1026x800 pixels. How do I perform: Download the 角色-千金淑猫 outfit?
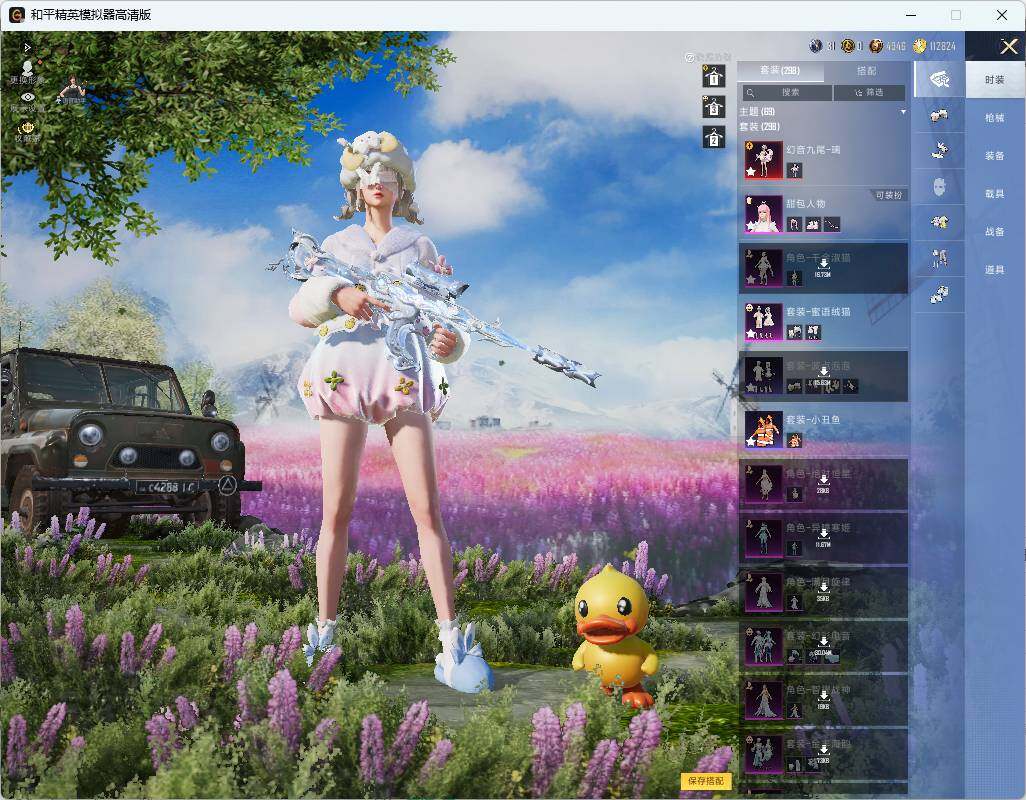(x=823, y=268)
